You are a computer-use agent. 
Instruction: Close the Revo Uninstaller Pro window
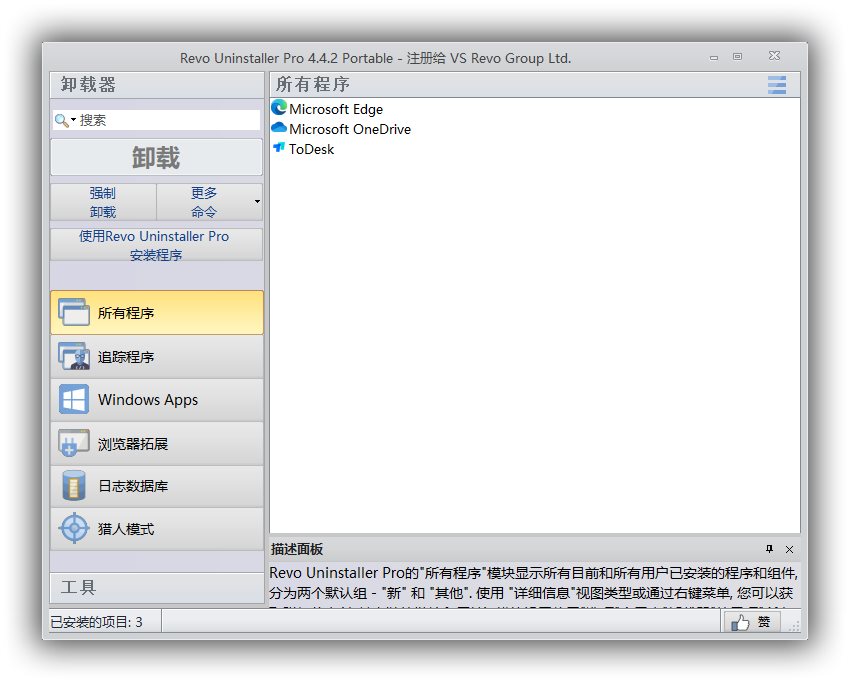[775, 56]
